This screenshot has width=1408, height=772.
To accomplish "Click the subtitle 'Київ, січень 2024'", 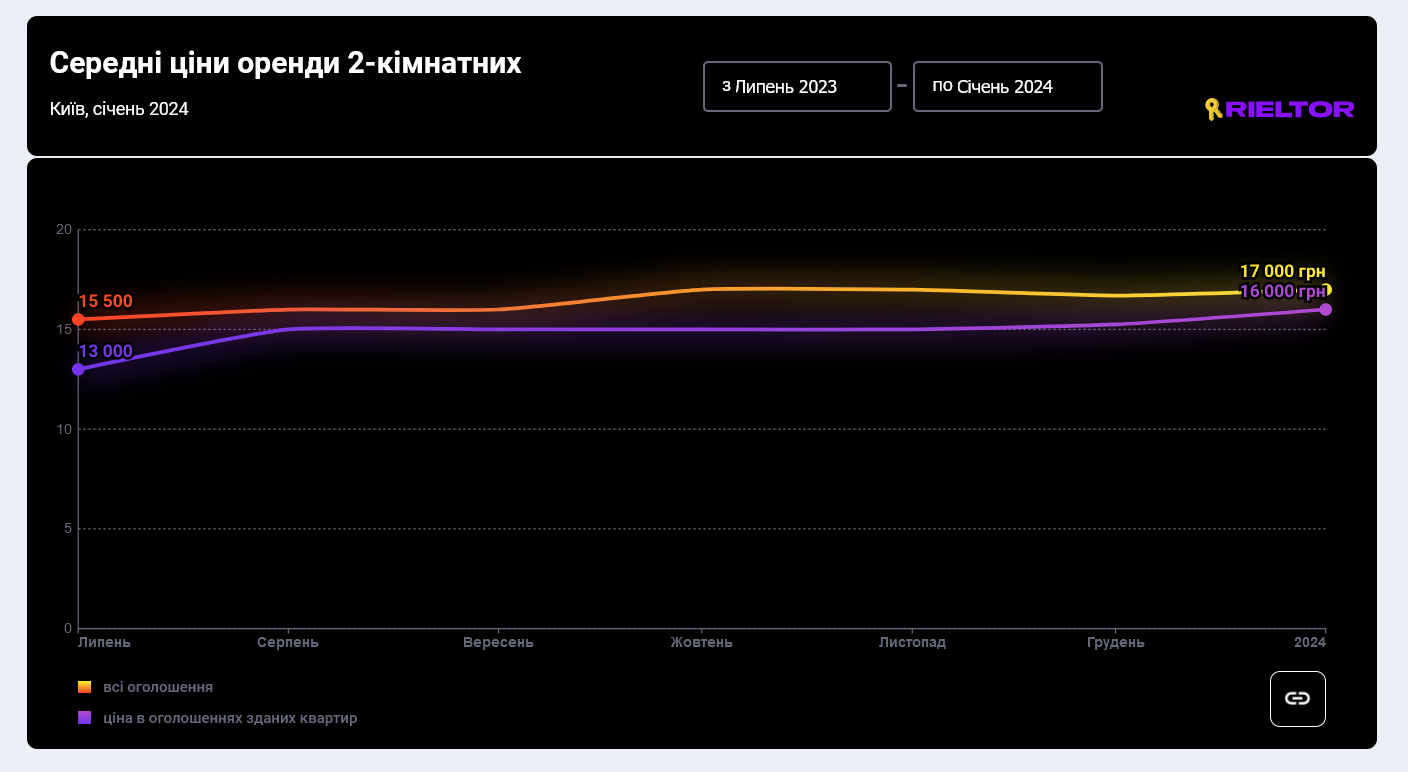I will point(119,109).
